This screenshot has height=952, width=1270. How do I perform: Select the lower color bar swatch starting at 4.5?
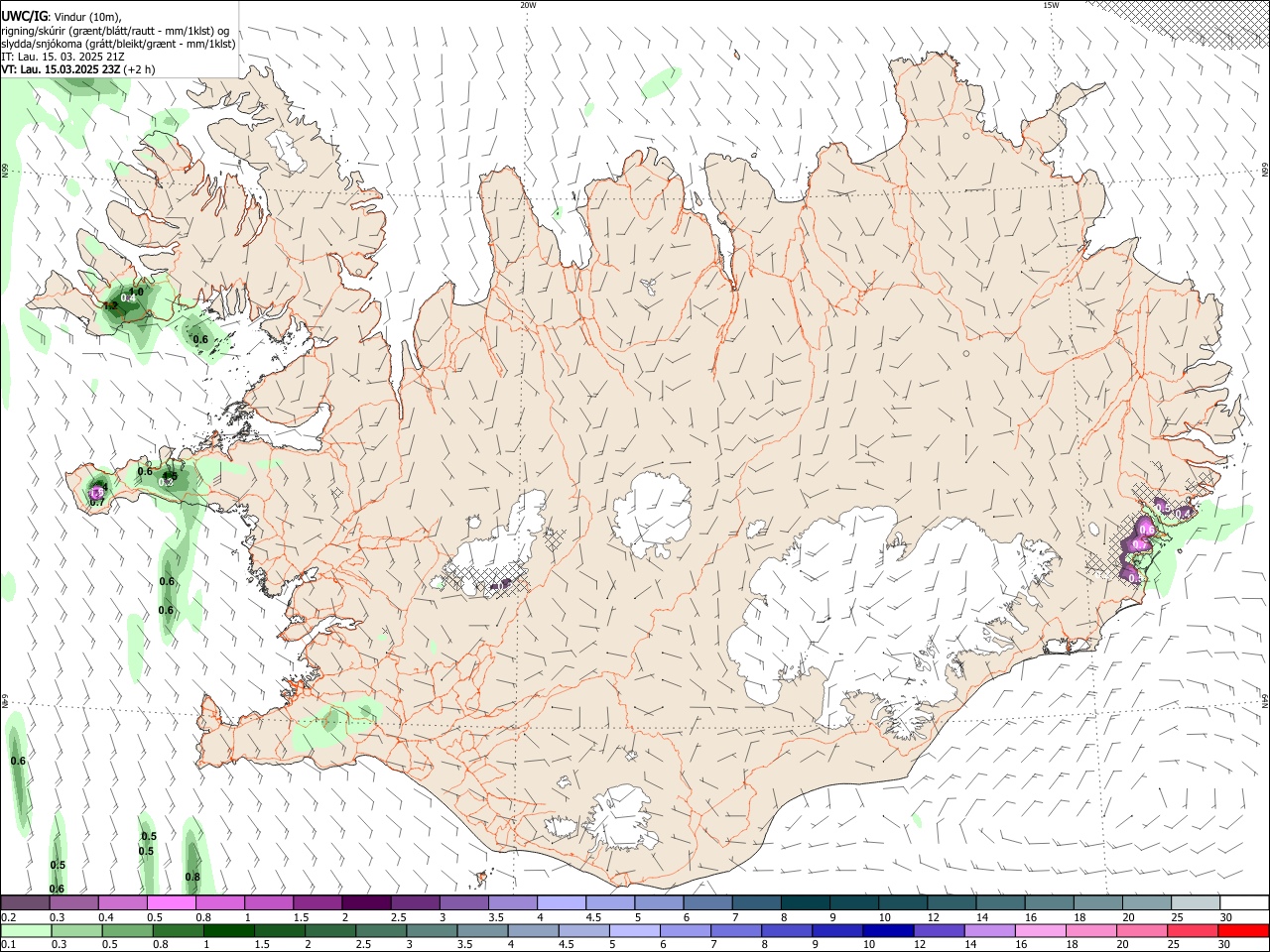pos(583,931)
